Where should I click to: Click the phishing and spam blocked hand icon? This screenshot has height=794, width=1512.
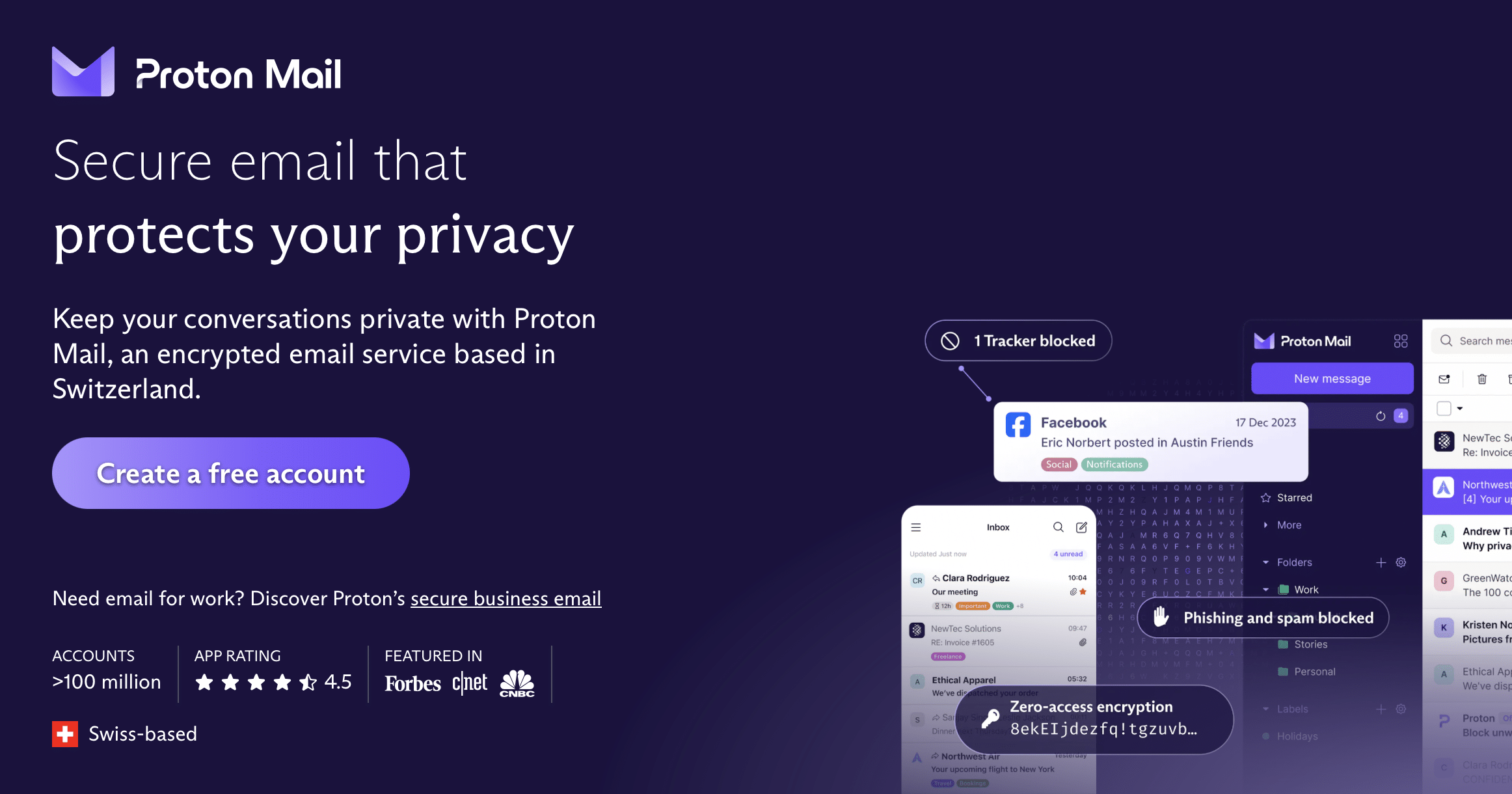click(x=1159, y=618)
